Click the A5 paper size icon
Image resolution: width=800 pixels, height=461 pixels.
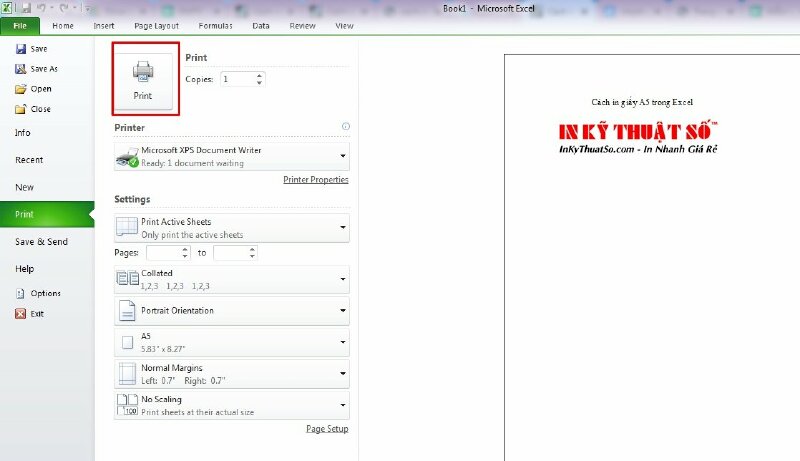pos(128,342)
